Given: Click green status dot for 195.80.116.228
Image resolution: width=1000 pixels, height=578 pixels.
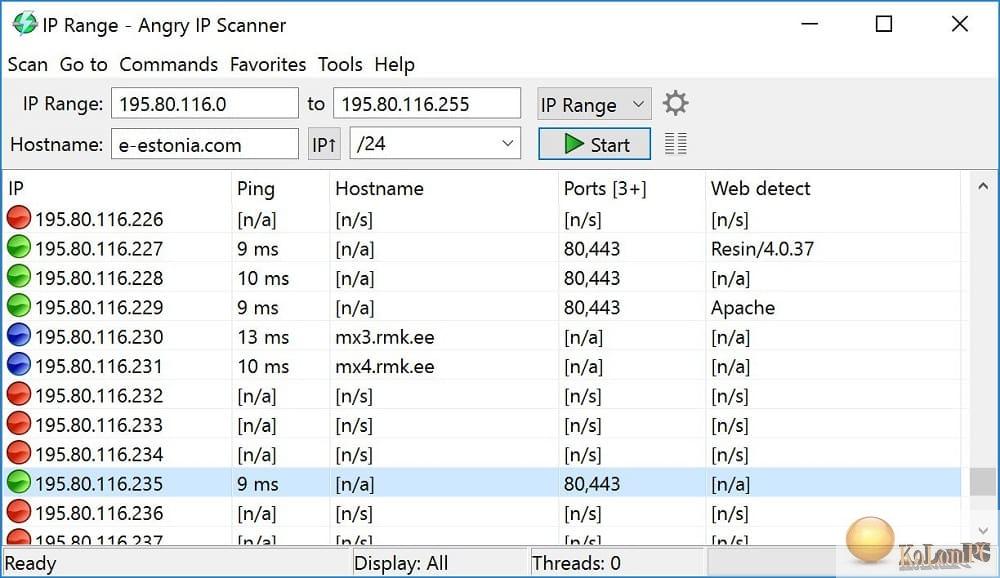Looking at the screenshot, I should (18, 276).
